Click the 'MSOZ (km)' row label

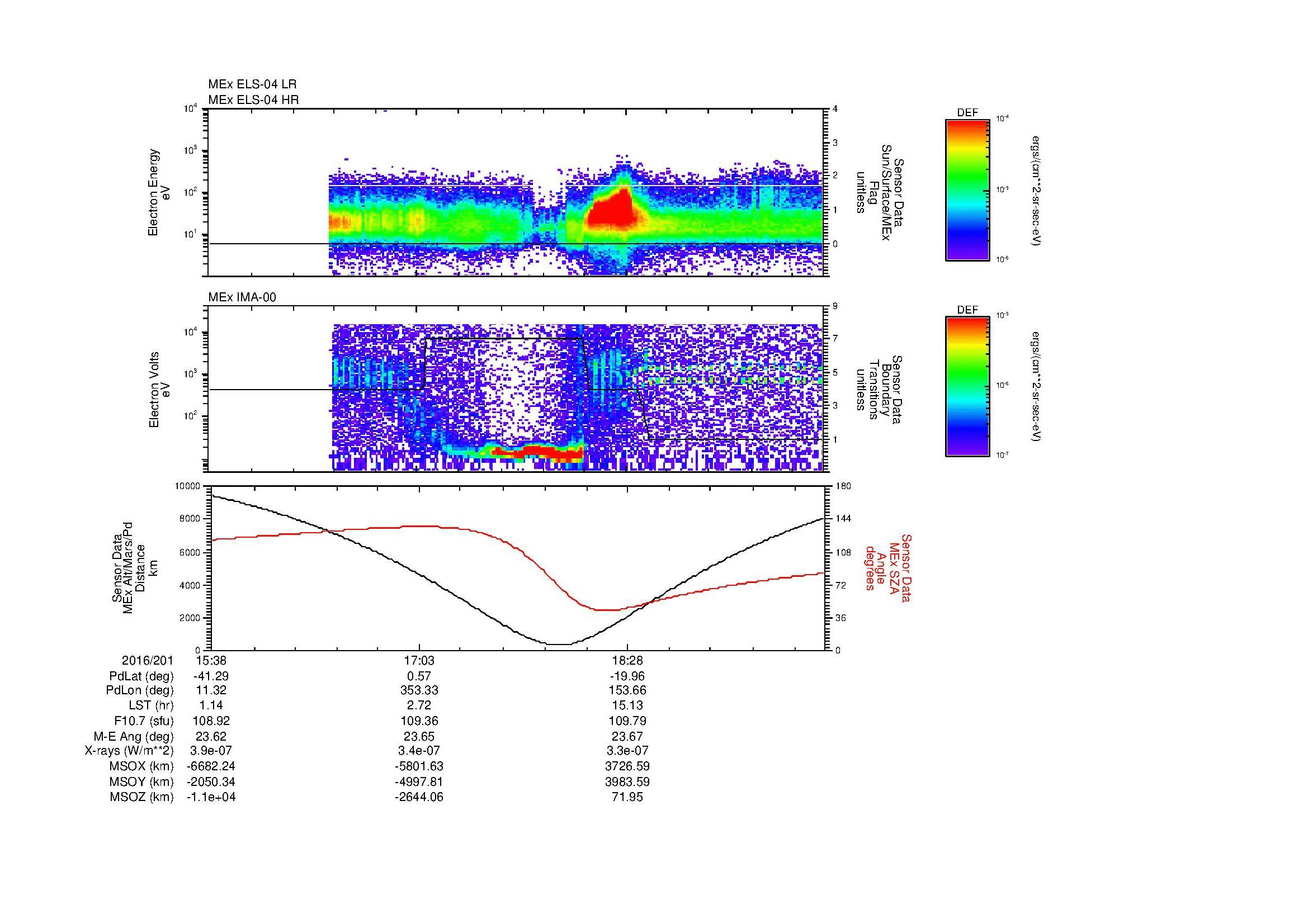pyautogui.click(x=141, y=798)
